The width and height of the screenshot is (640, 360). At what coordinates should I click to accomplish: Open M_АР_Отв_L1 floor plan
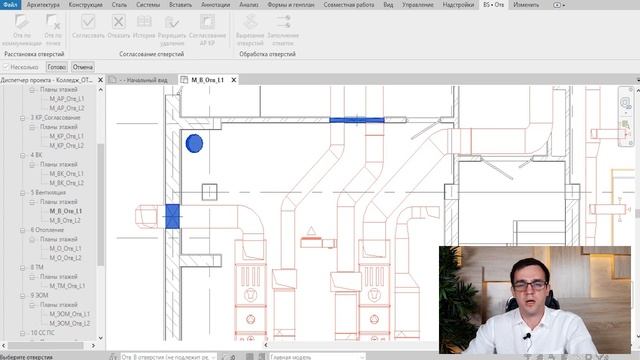pyautogui.click(x=67, y=99)
